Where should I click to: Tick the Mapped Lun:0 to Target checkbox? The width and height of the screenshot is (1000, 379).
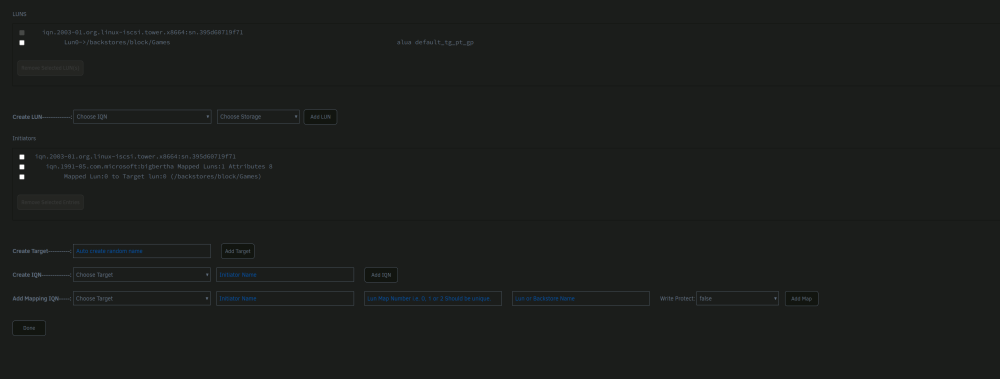tap(22, 177)
